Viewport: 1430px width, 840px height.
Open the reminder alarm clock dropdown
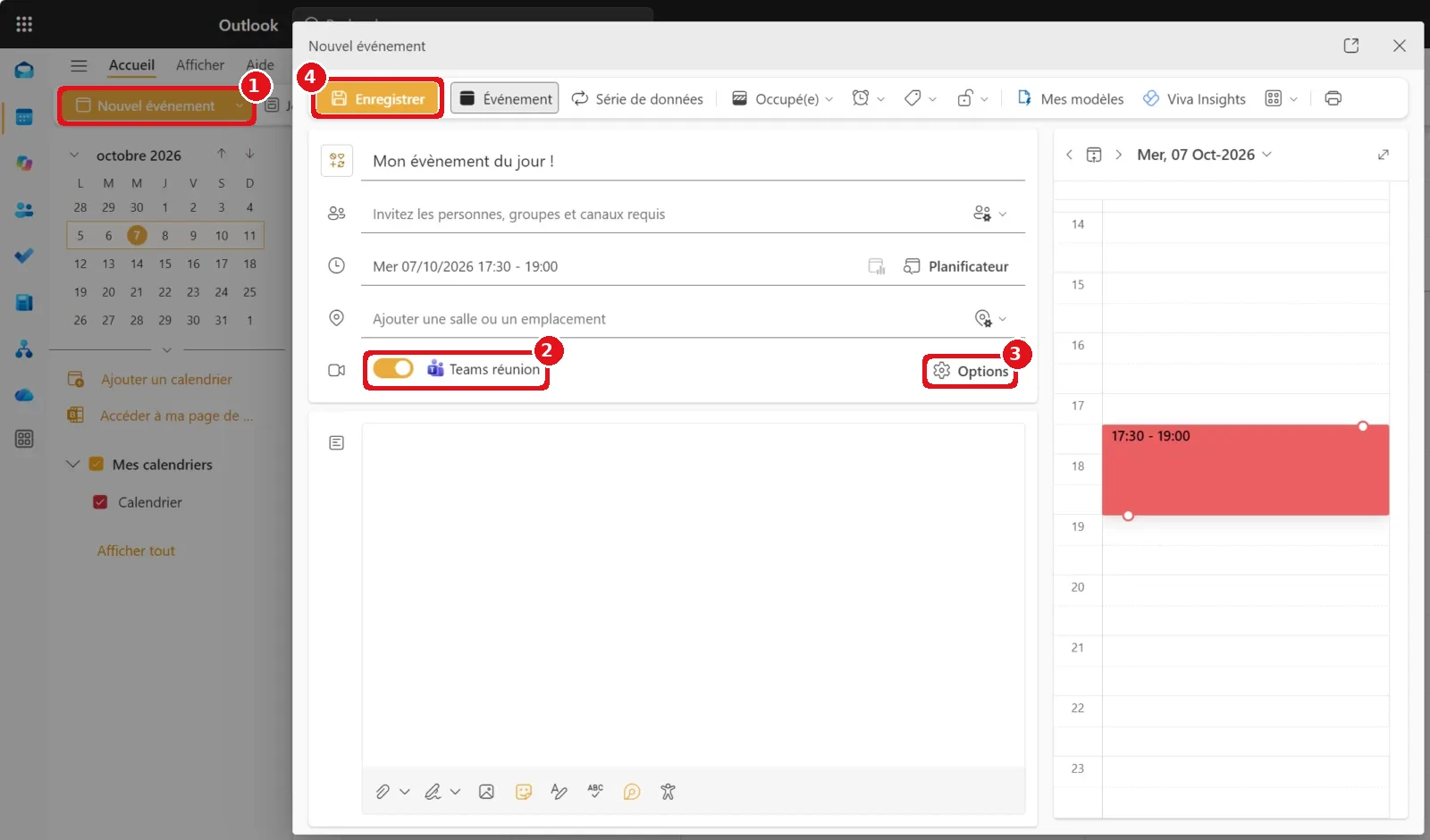pyautogui.click(x=868, y=98)
